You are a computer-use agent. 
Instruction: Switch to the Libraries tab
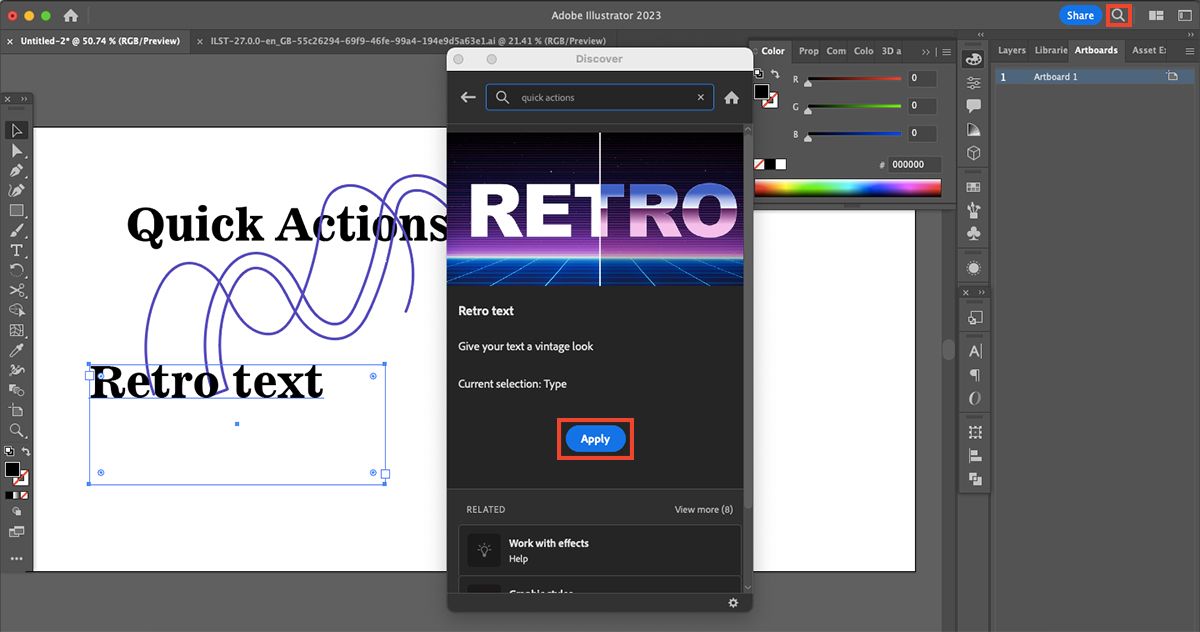(1050, 50)
